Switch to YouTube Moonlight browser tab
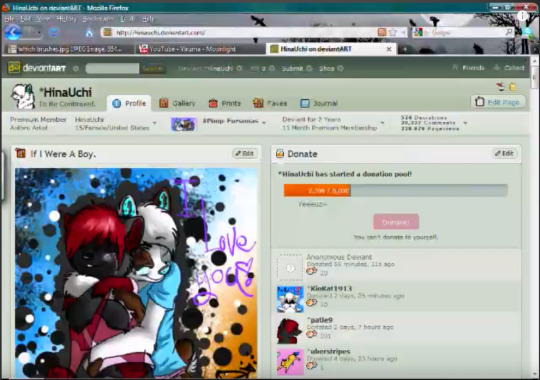The width and height of the screenshot is (540, 380). [200, 49]
